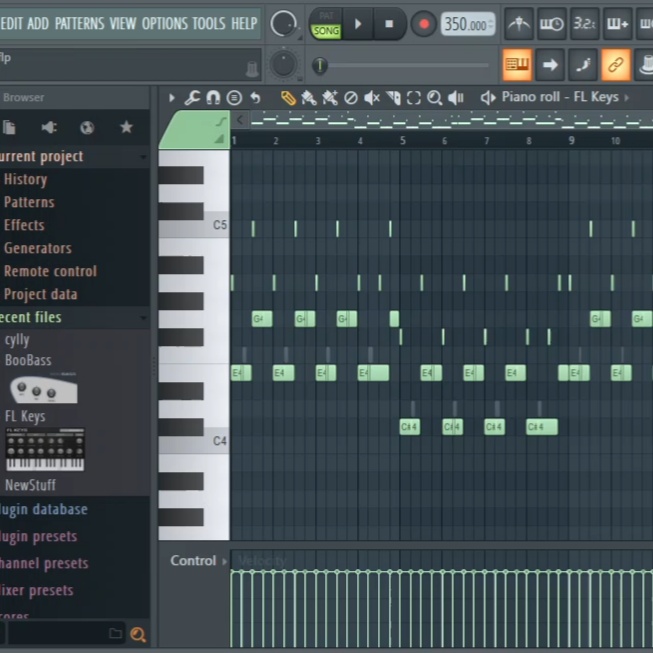
Task: Click the Effects entry in the browser
Action: click(24, 225)
